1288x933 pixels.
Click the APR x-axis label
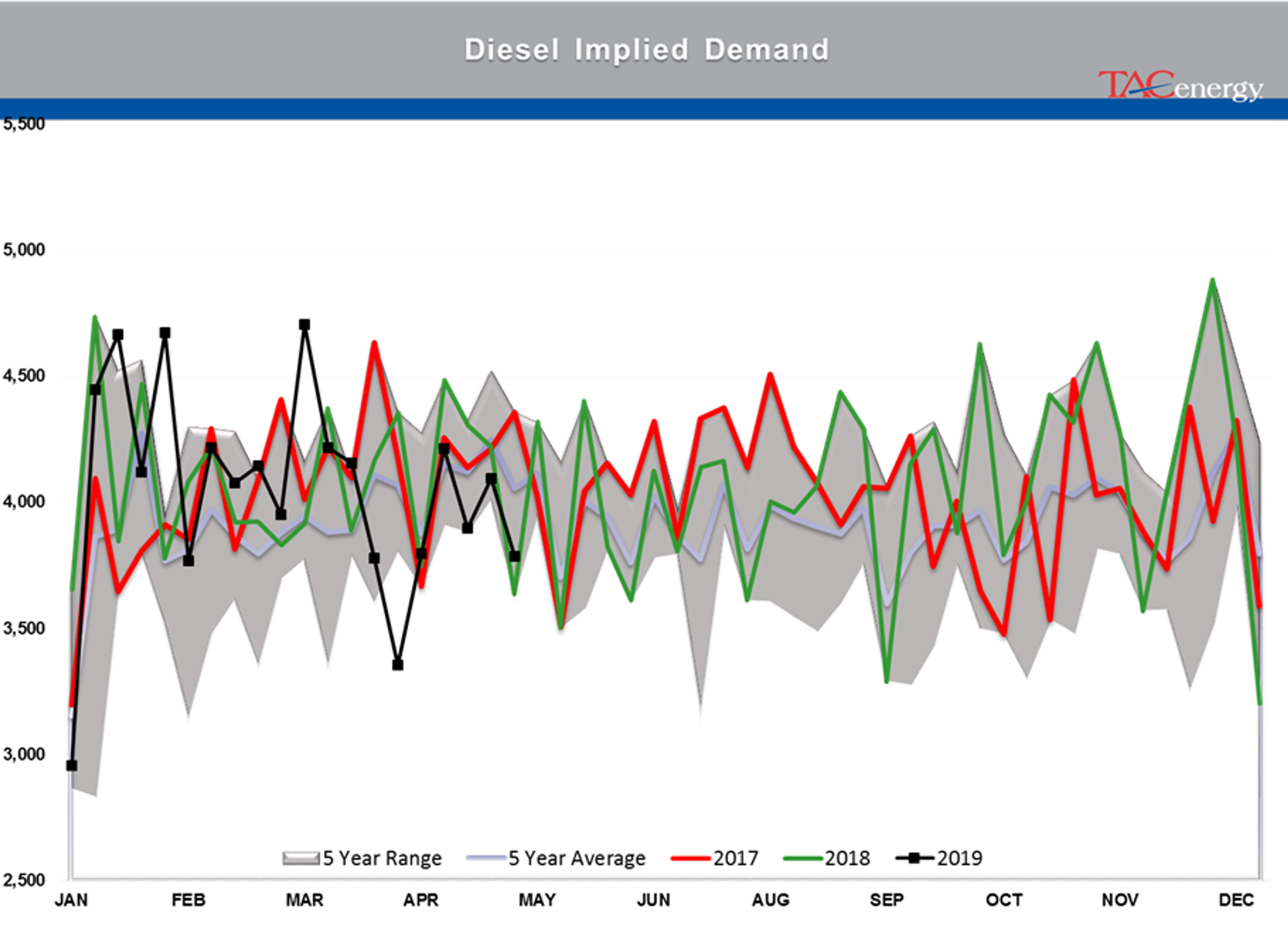[x=421, y=900]
